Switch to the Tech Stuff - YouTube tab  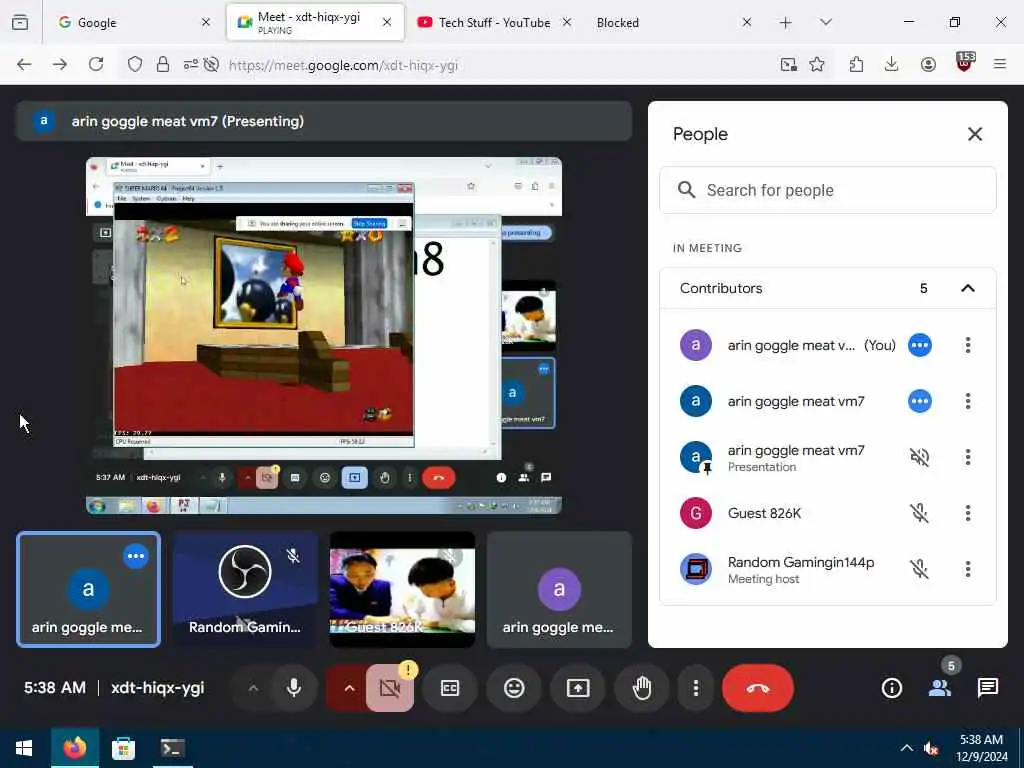[494, 22]
